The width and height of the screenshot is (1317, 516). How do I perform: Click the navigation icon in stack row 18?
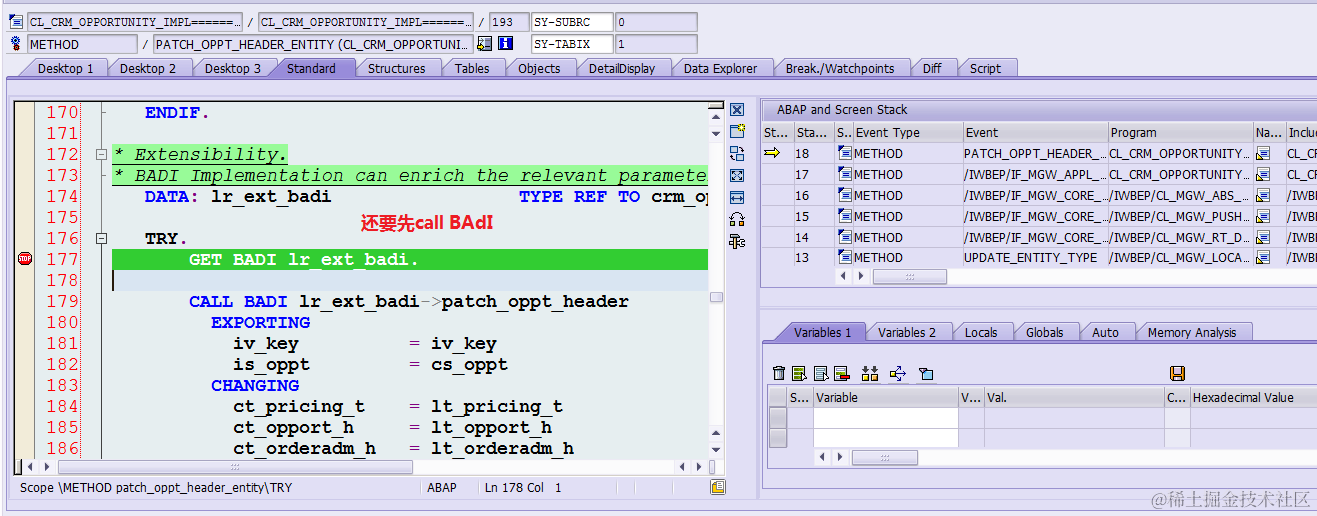pos(1263,153)
